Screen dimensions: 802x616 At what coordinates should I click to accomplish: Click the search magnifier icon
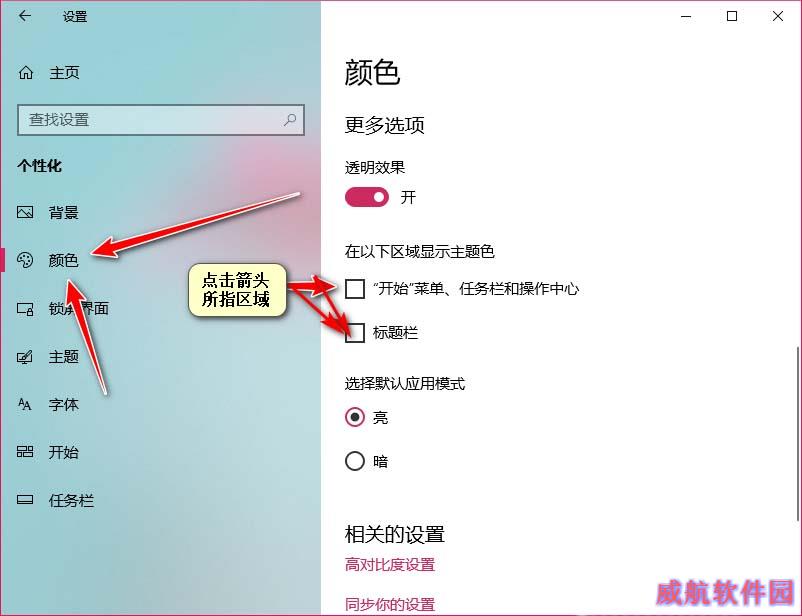[x=290, y=120]
